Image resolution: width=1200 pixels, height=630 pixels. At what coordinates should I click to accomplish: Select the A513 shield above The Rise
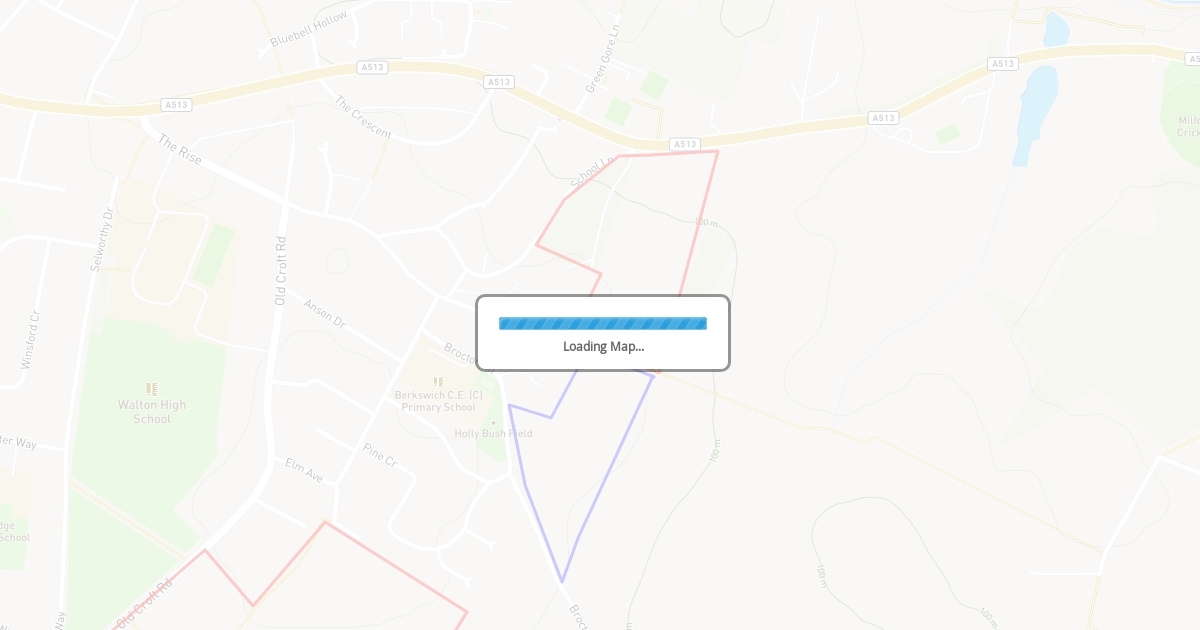point(176,104)
